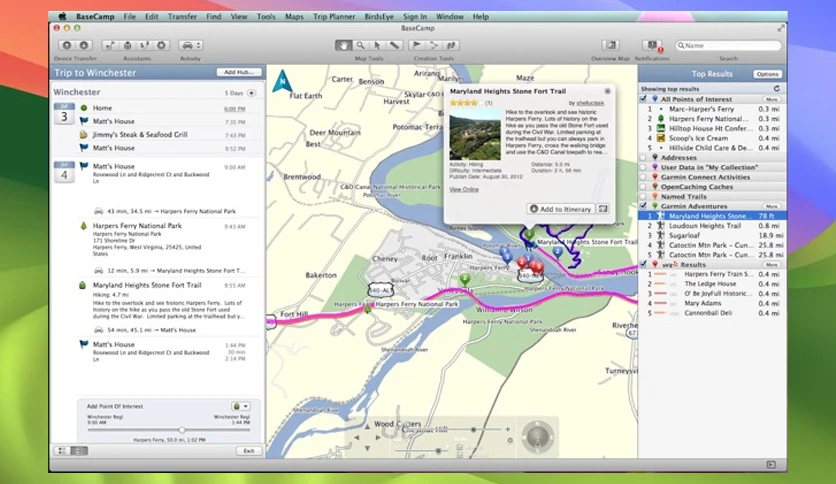Click the Add Hub button
This screenshot has height=484, width=836.
238,72
